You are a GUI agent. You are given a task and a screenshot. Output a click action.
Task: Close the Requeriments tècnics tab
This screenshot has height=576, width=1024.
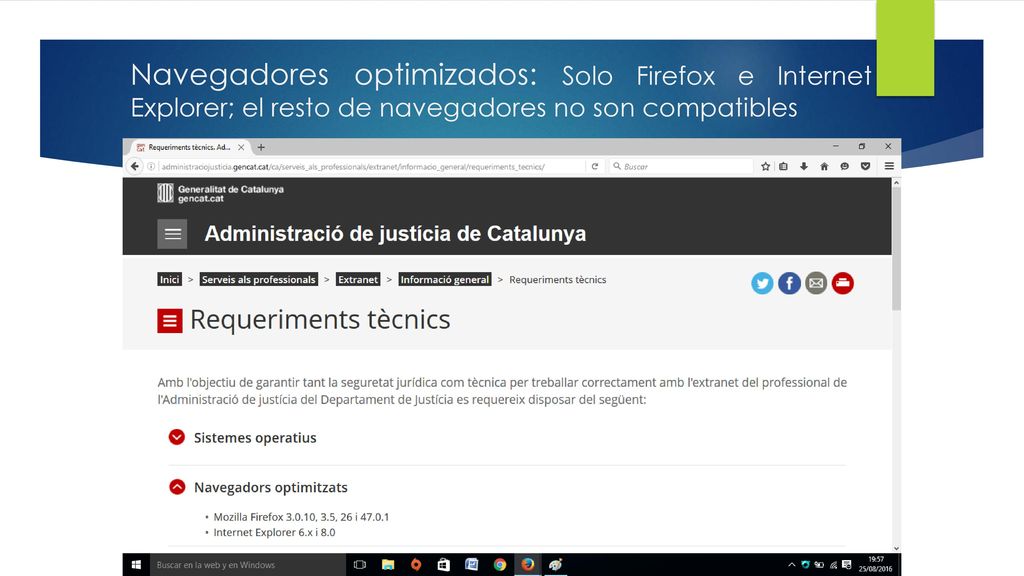[x=241, y=148]
